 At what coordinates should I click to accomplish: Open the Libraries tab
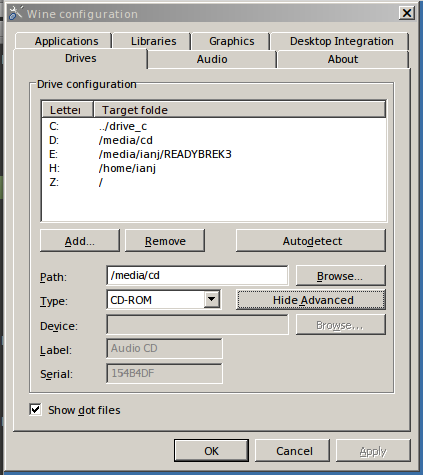pyautogui.click(x=153, y=41)
